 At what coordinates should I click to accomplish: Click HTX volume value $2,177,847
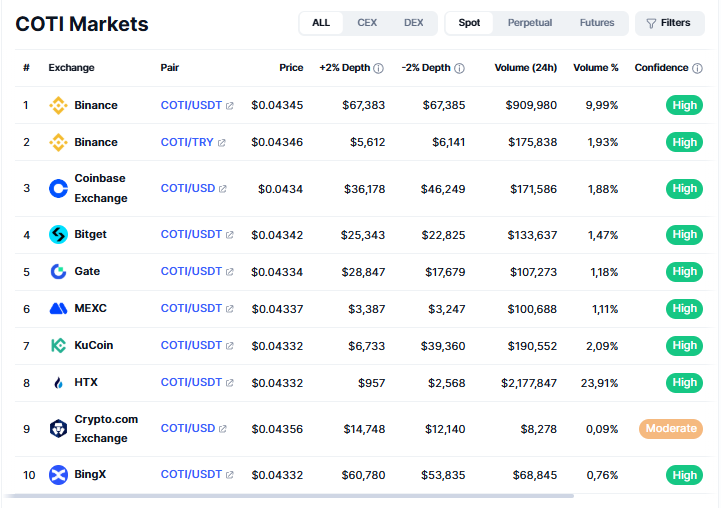[x=529, y=383]
